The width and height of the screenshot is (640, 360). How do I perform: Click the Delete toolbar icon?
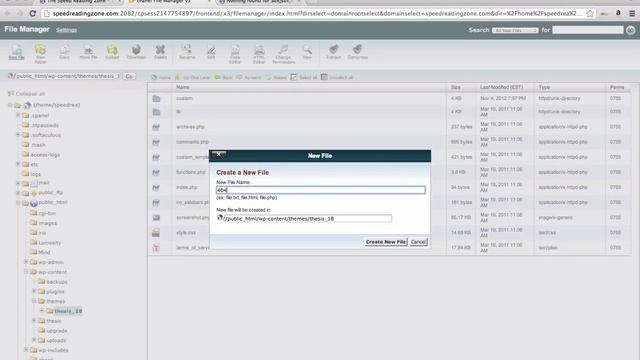pos(160,52)
